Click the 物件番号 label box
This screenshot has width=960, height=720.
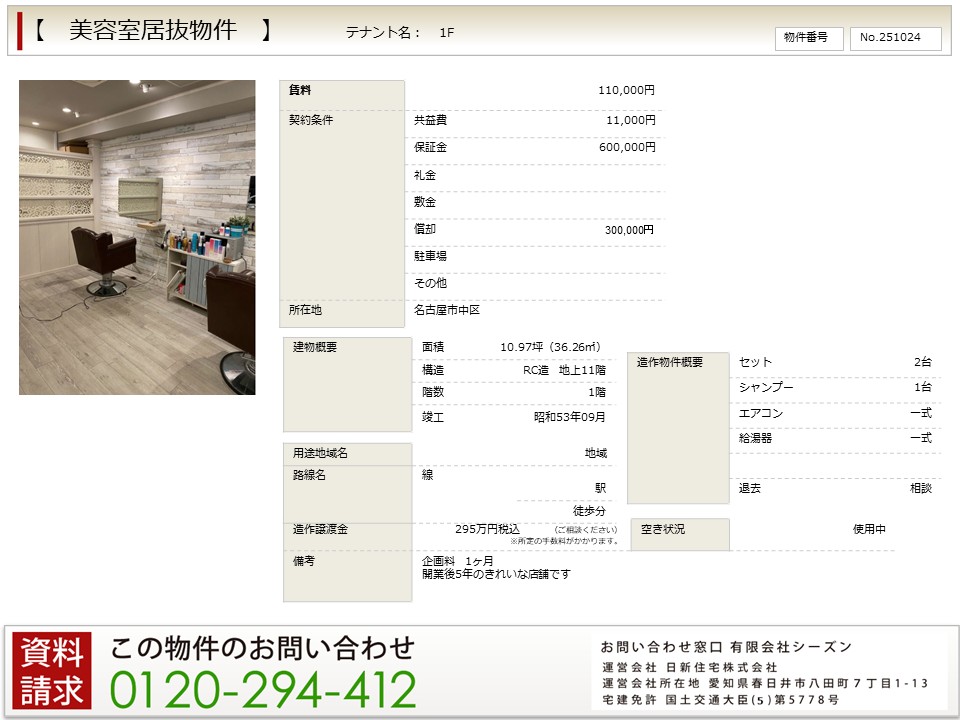[x=808, y=38]
